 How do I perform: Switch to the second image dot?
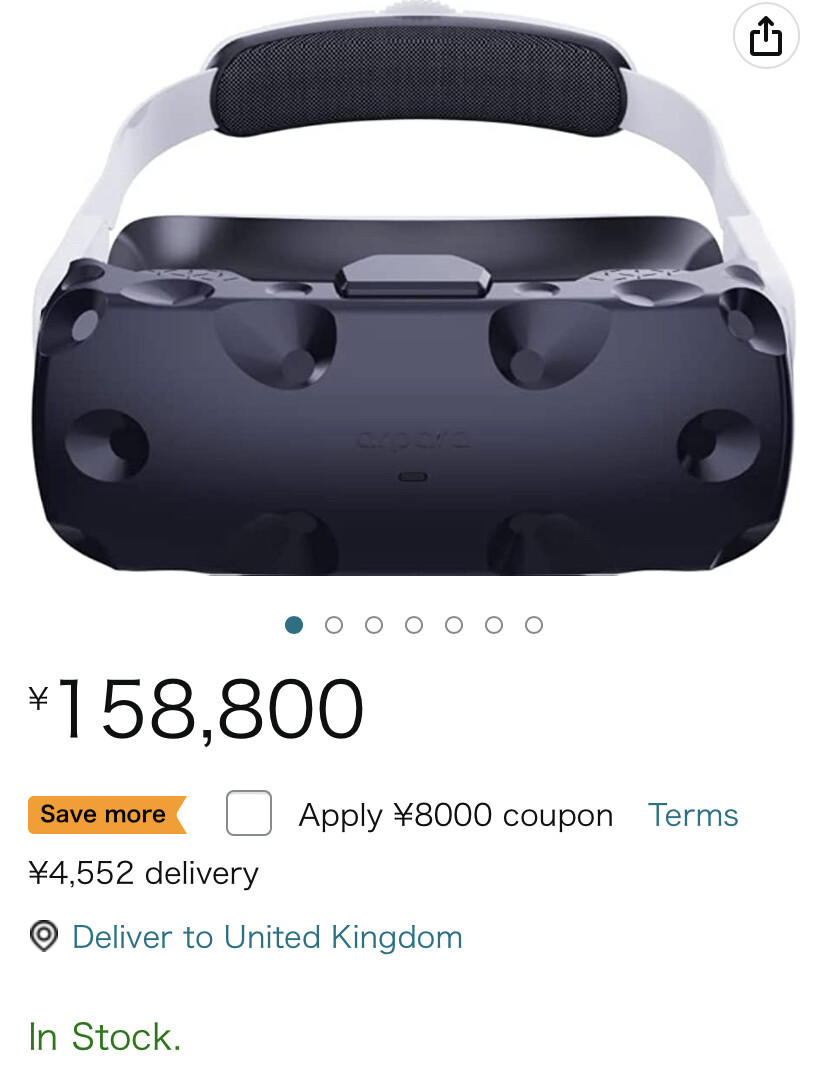point(334,625)
